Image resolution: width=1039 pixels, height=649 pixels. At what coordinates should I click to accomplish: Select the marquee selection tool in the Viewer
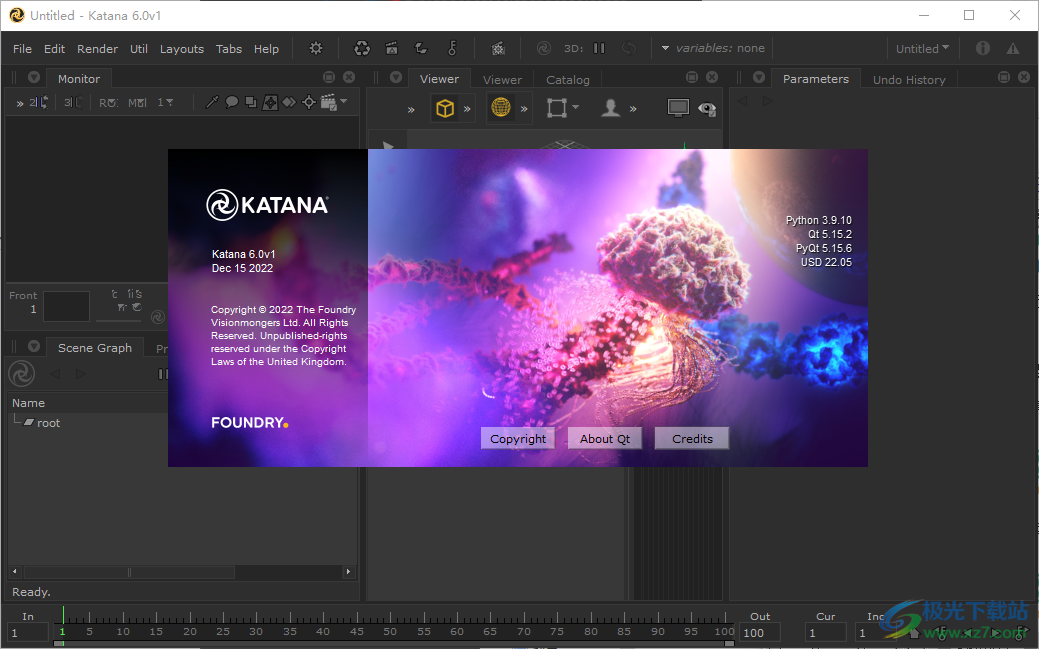555,108
